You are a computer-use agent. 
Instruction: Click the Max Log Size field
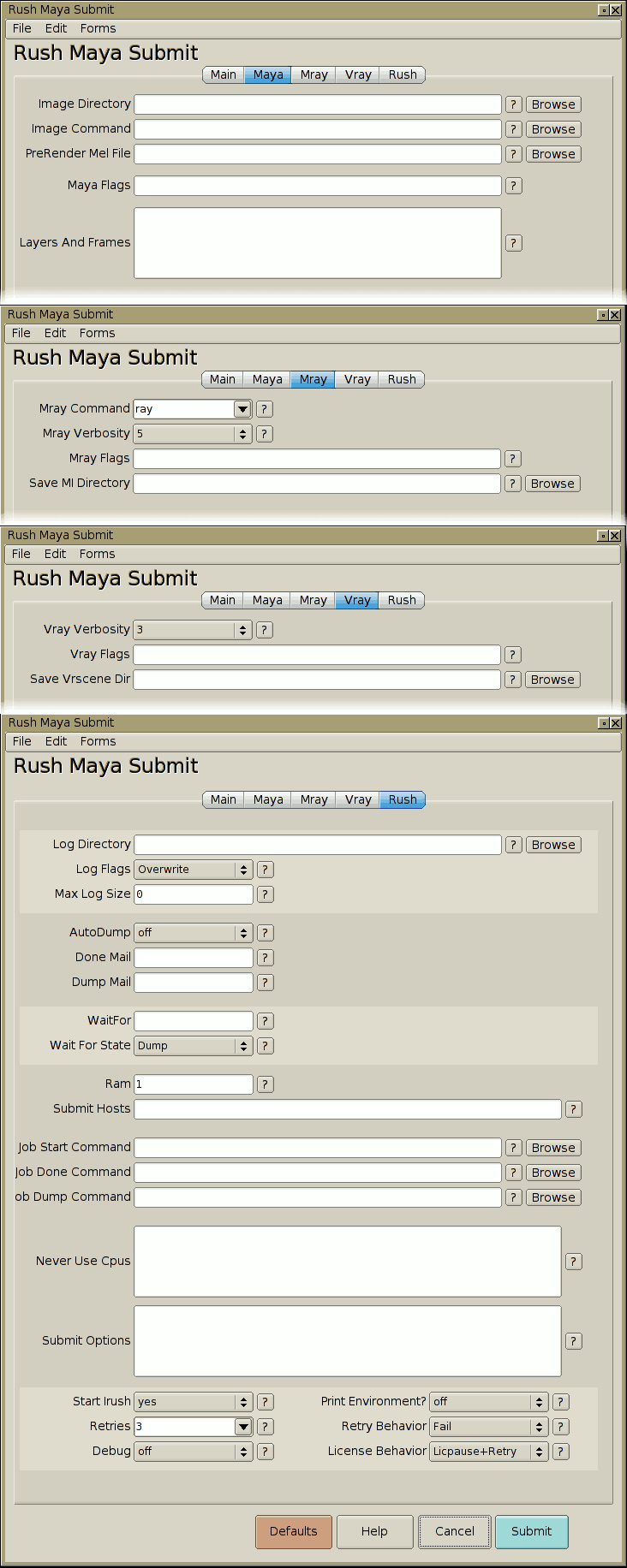click(194, 894)
